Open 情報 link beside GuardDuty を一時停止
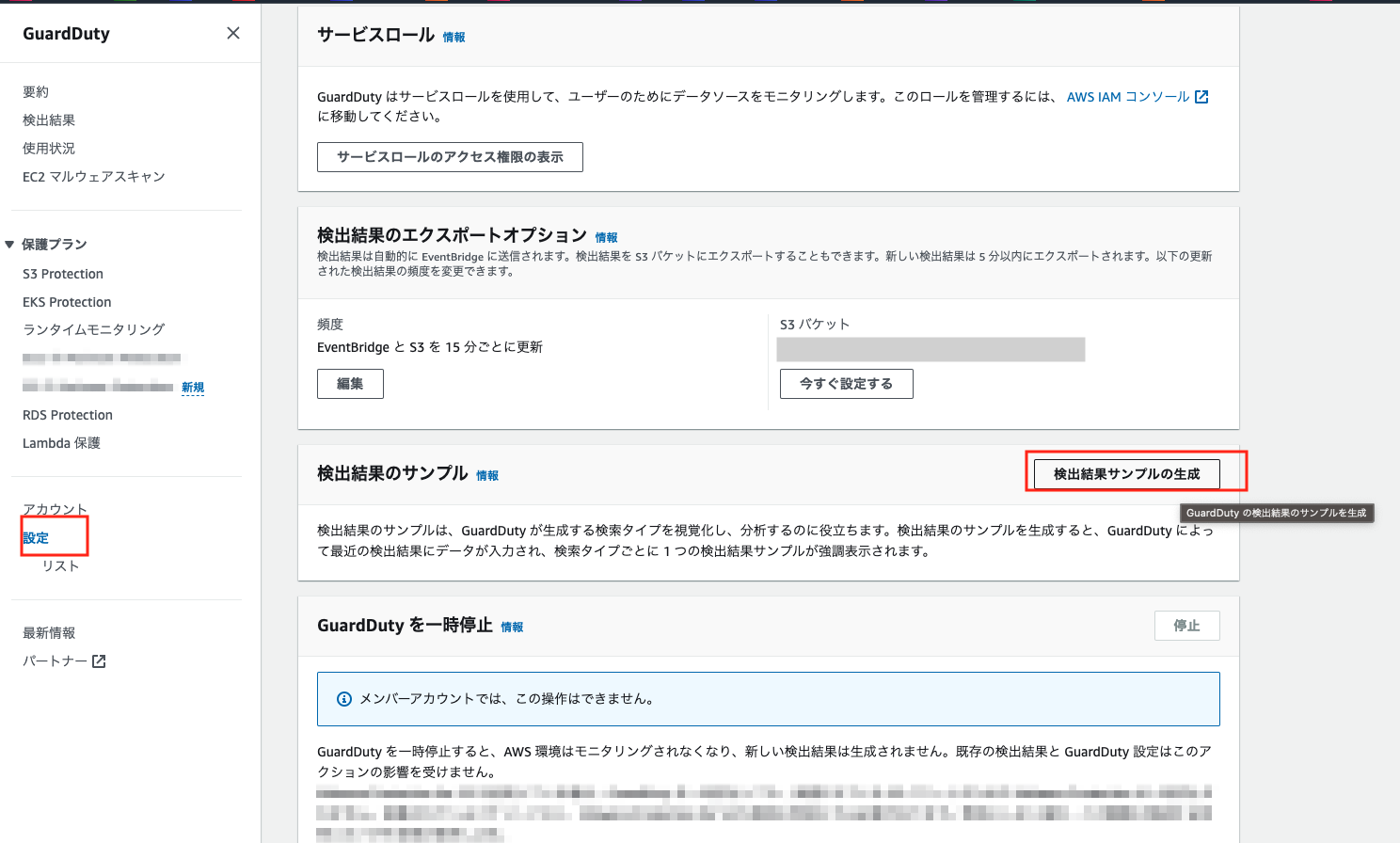The height and width of the screenshot is (843, 1400). click(512, 628)
